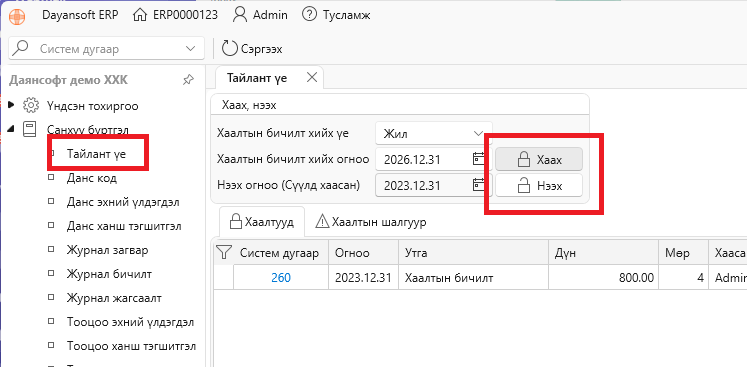
Task: Open Данс ханш тэгшитгэл tree item
Action: coord(124,226)
